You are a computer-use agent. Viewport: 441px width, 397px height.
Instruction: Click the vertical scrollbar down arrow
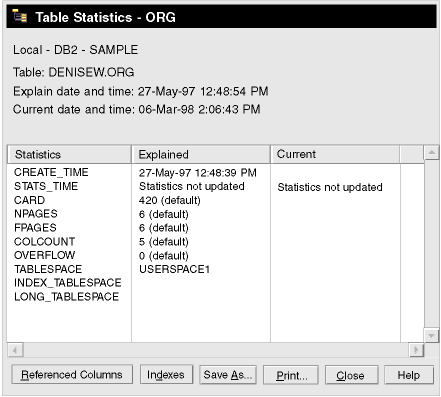coord(432,335)
